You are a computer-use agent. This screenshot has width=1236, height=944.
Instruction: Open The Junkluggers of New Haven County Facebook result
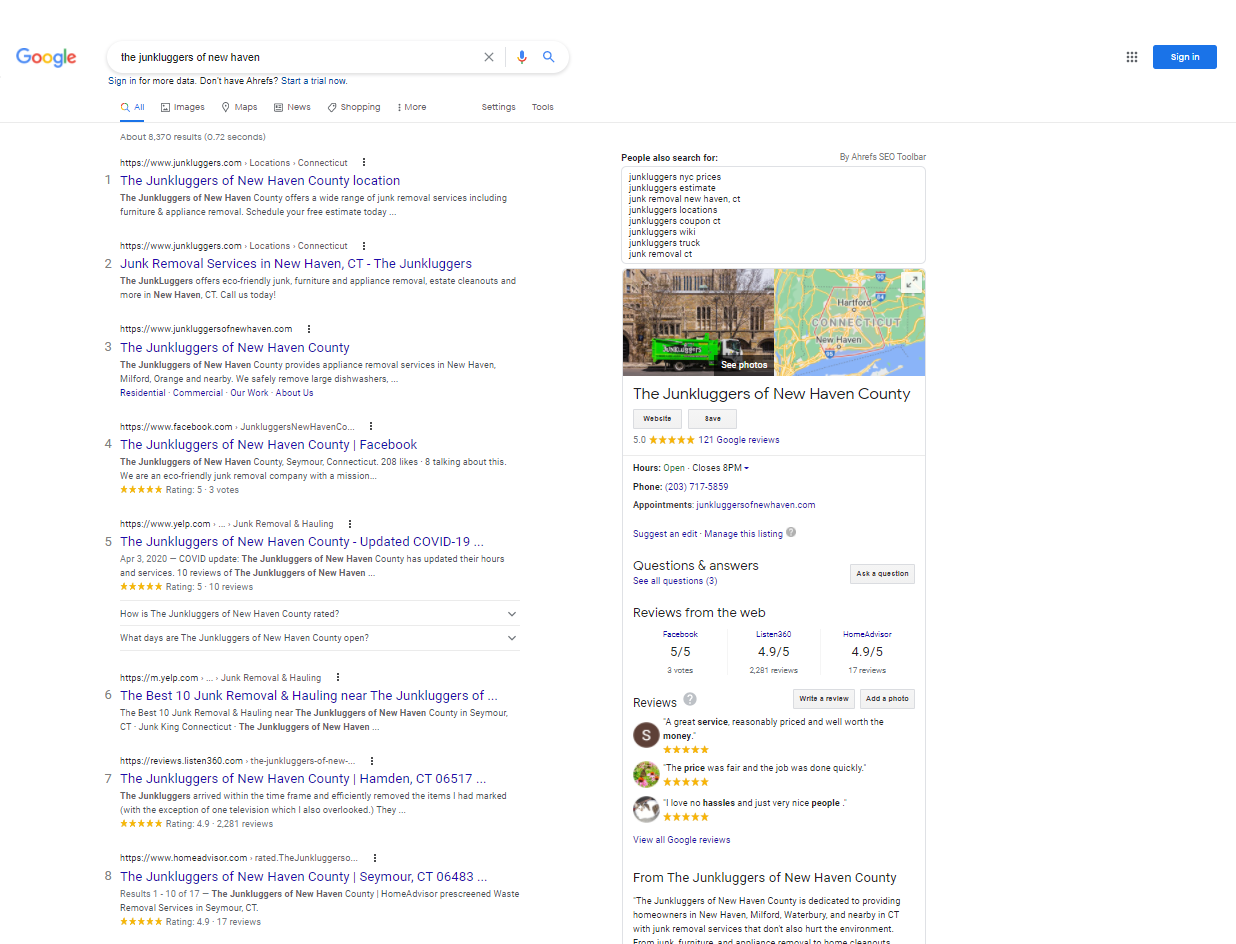coord(269,445)
